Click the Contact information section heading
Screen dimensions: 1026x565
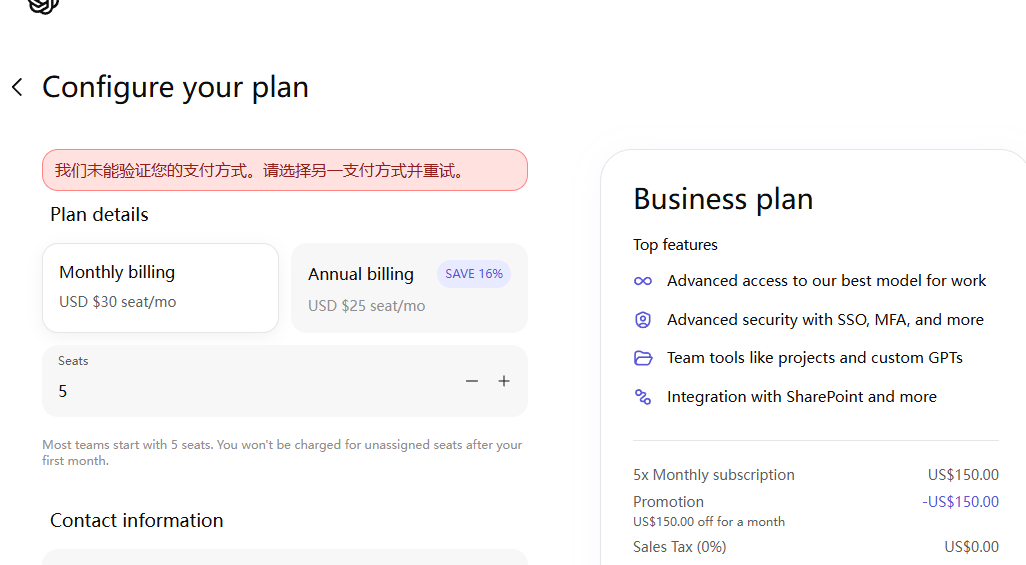(x=137, y=520)
